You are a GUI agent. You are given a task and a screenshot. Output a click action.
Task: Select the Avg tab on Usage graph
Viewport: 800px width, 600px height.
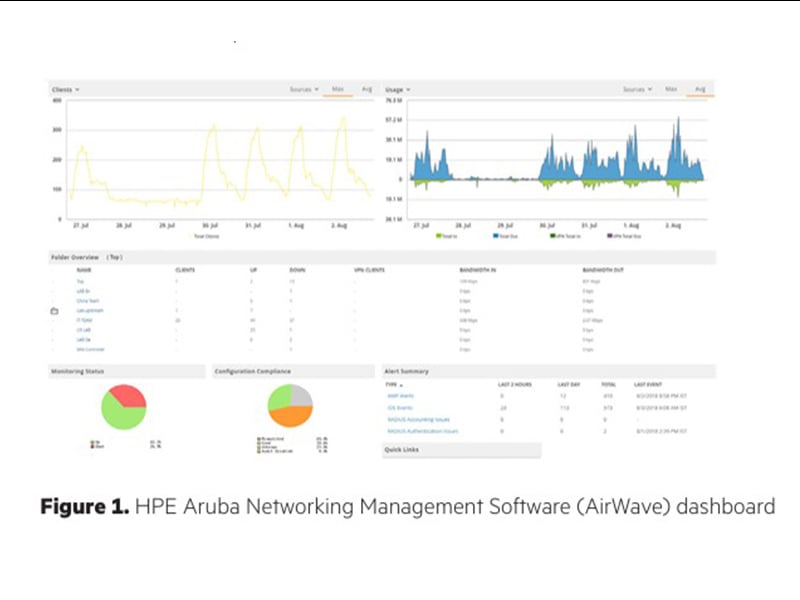(x=700, y=89)
